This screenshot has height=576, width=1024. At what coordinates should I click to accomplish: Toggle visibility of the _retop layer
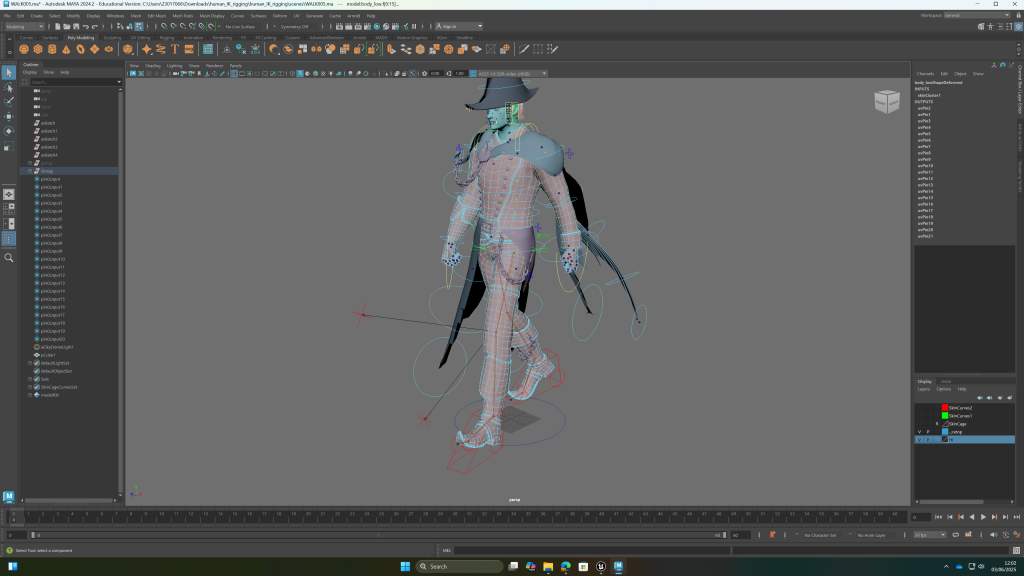(x=919, y=432)
